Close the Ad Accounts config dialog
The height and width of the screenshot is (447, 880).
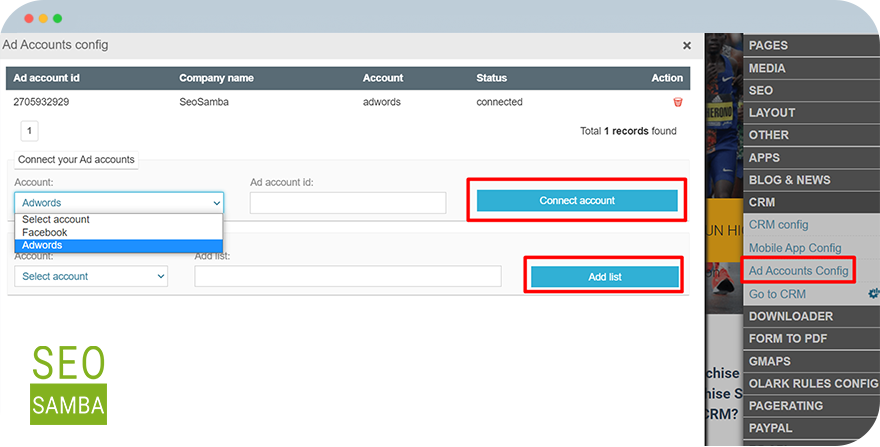686,45
